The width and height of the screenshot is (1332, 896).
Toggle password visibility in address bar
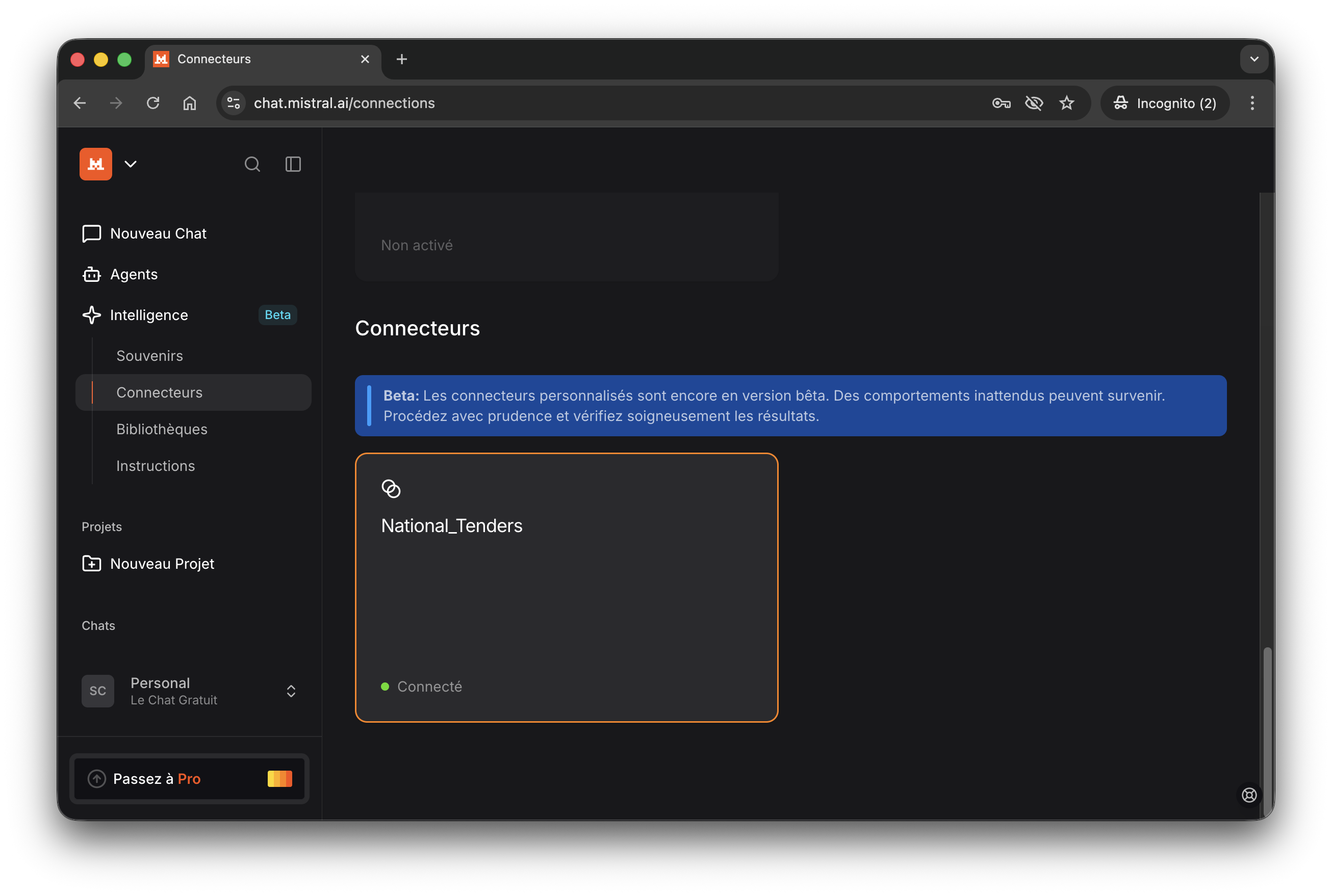pyautogui.click(x=1034, y=103)
